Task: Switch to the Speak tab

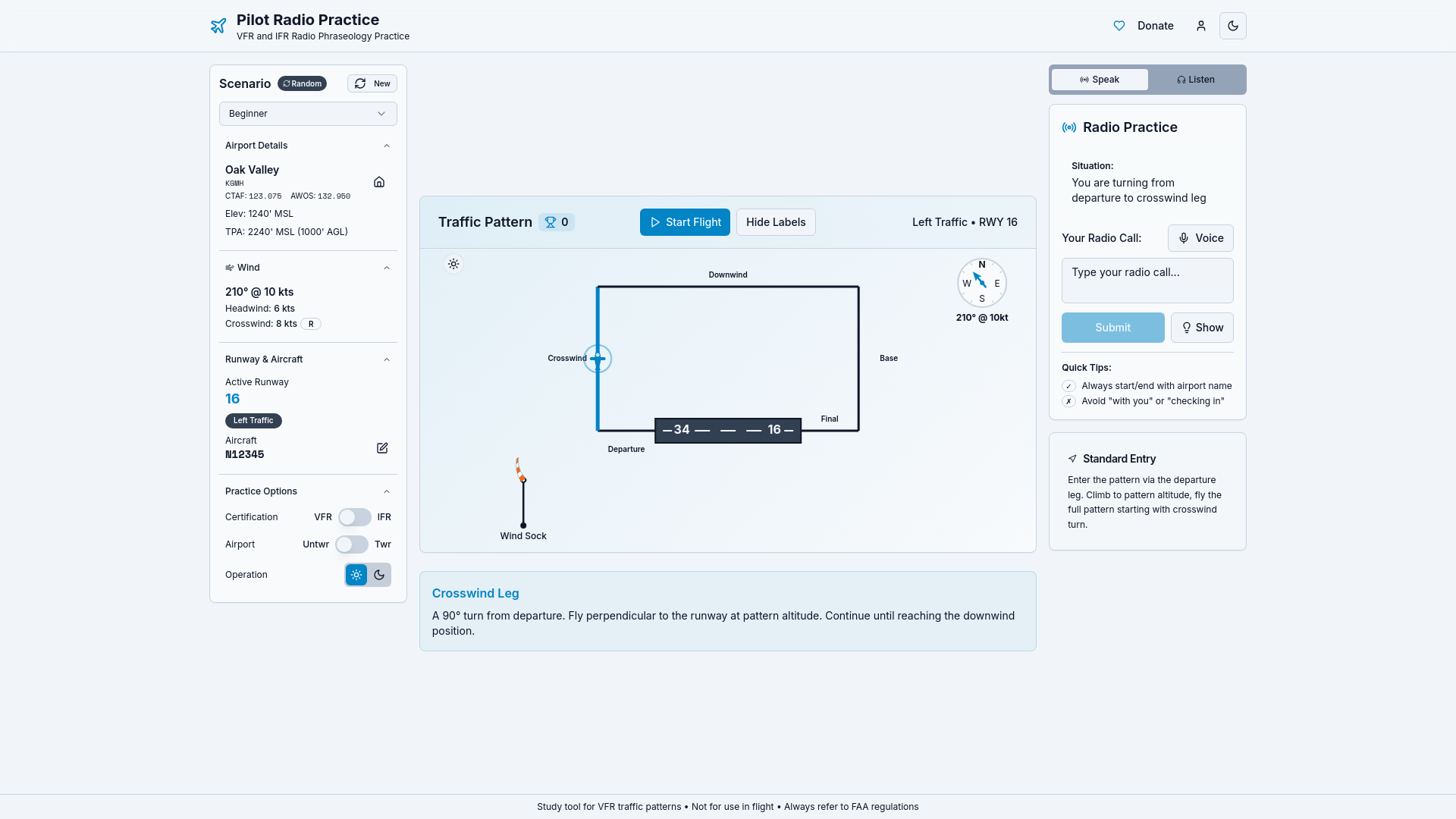Action: 1100,80
